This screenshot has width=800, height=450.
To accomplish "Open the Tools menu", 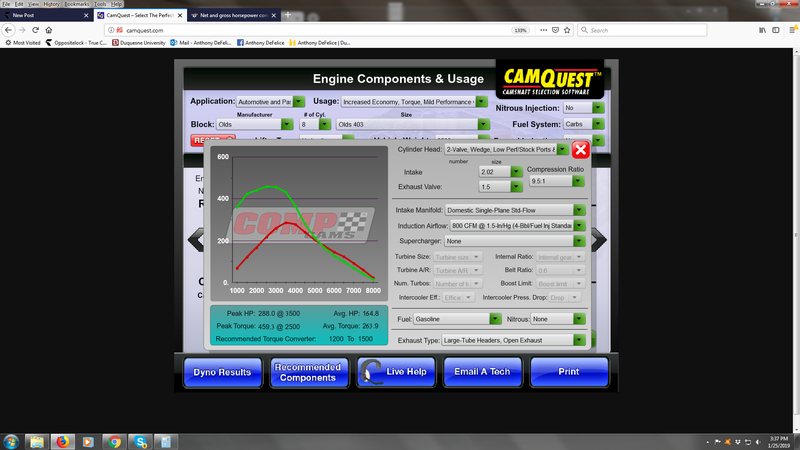I will point(100,4).
